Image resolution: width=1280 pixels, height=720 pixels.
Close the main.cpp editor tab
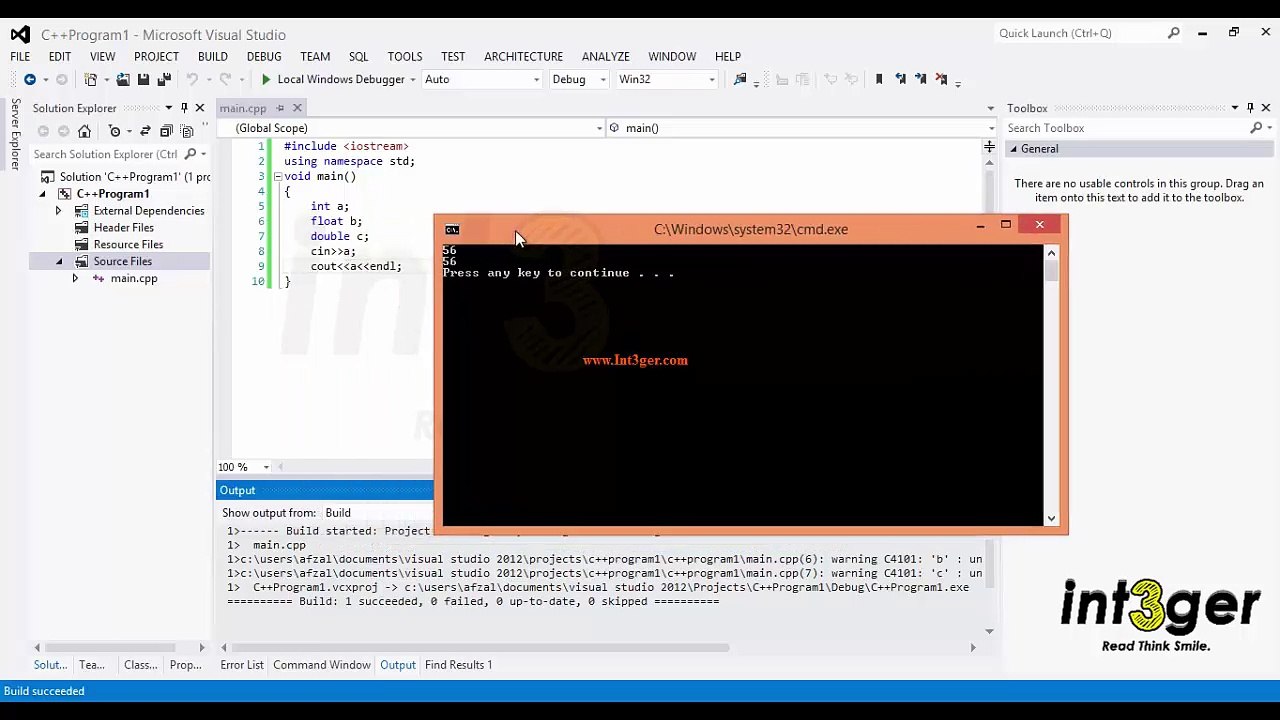pyautogui.click(x=297, y=108)
